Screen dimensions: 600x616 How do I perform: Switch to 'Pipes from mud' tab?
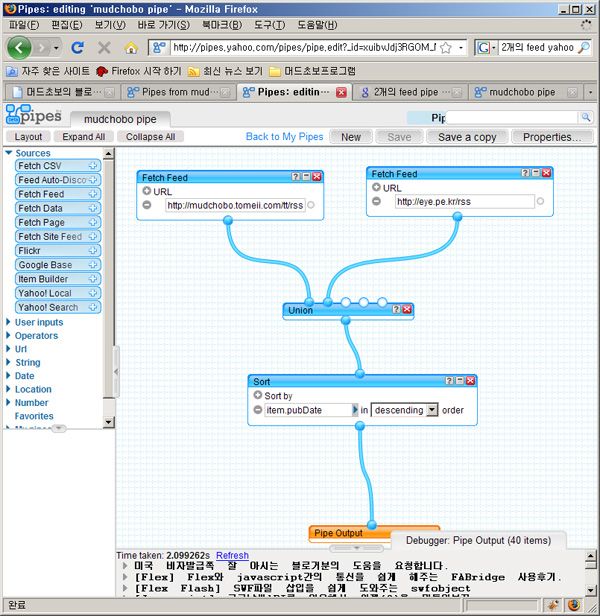(178, 92)
